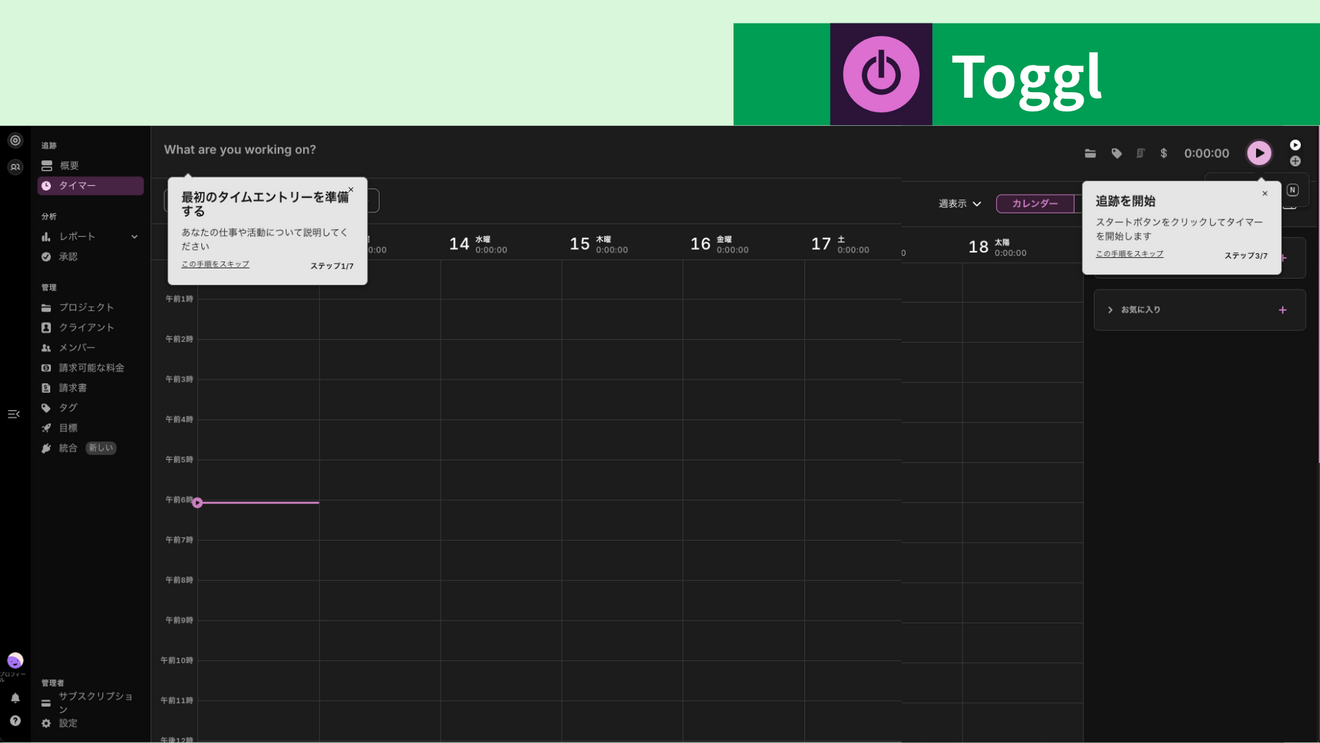Open 請求可能な料金 billable rates item
Image resolution: width=1320 pixels, height=743 pixels.
90,368
